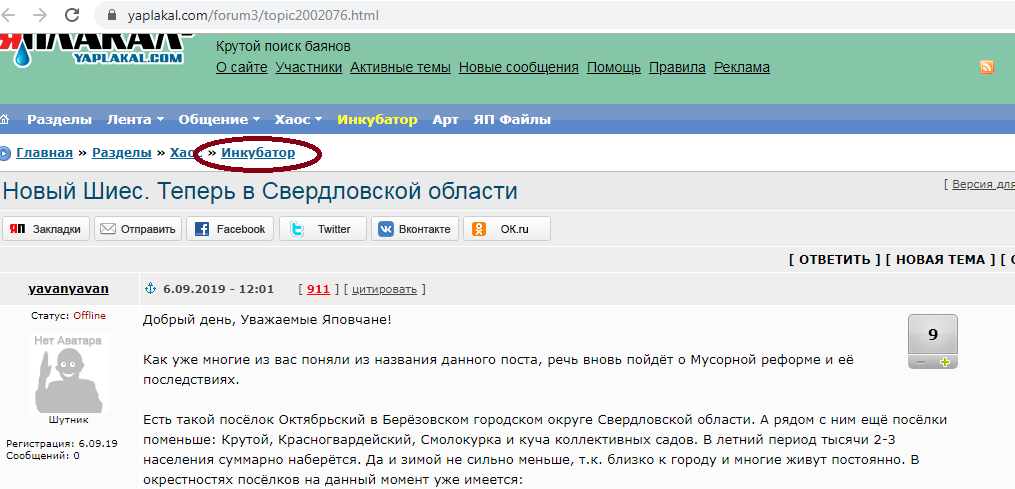Screen dimensions: 1015x489
Task: Open the Помощь link
Action: pos(614,67)
